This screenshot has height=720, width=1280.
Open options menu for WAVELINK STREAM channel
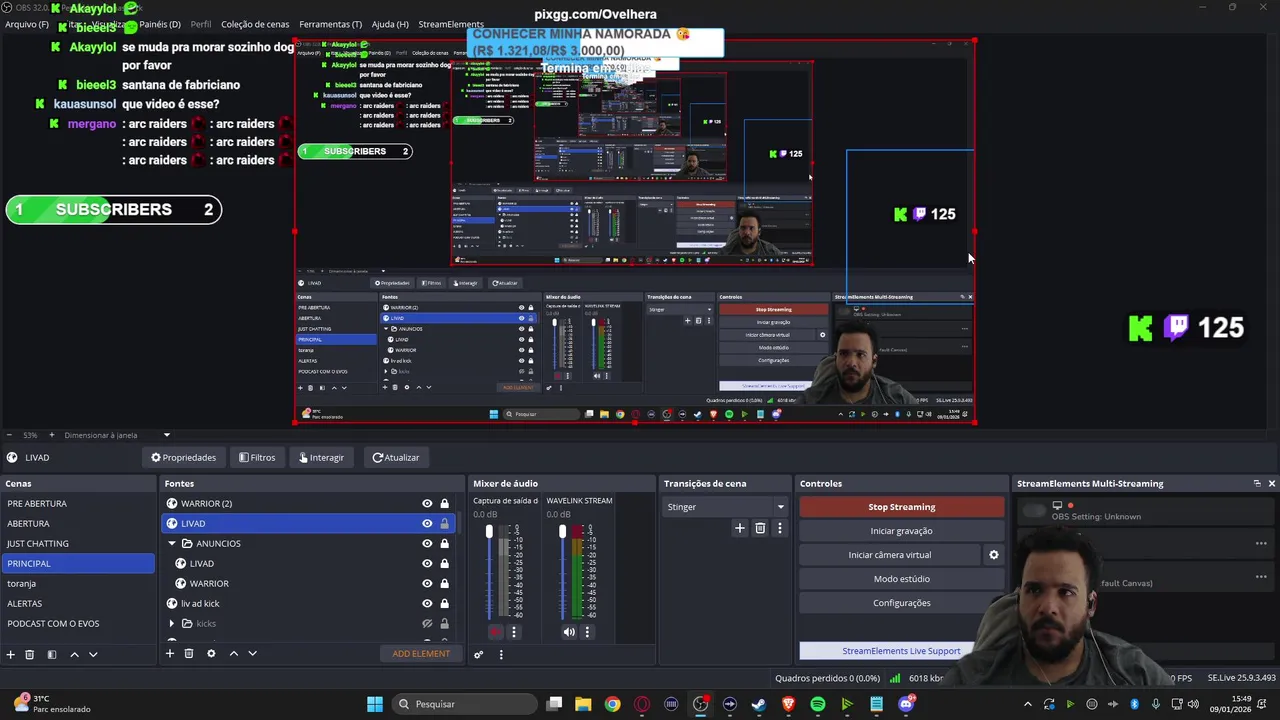click(x=587, y=632)
